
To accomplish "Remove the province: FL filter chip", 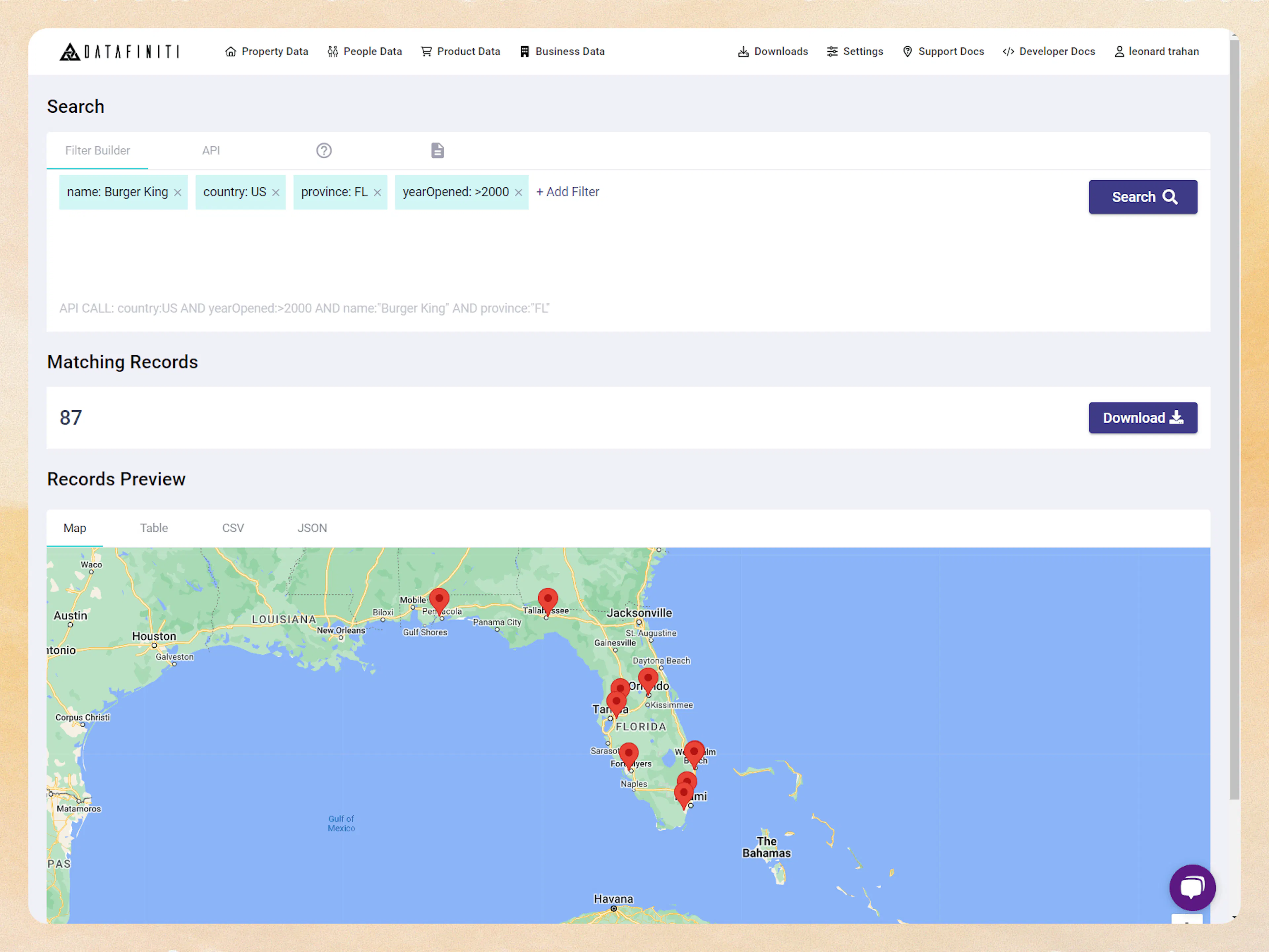I will tap(377, 192).
